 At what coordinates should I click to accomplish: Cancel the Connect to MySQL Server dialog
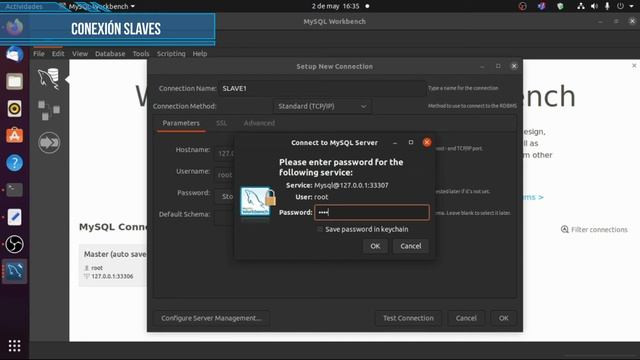point(411,246)
